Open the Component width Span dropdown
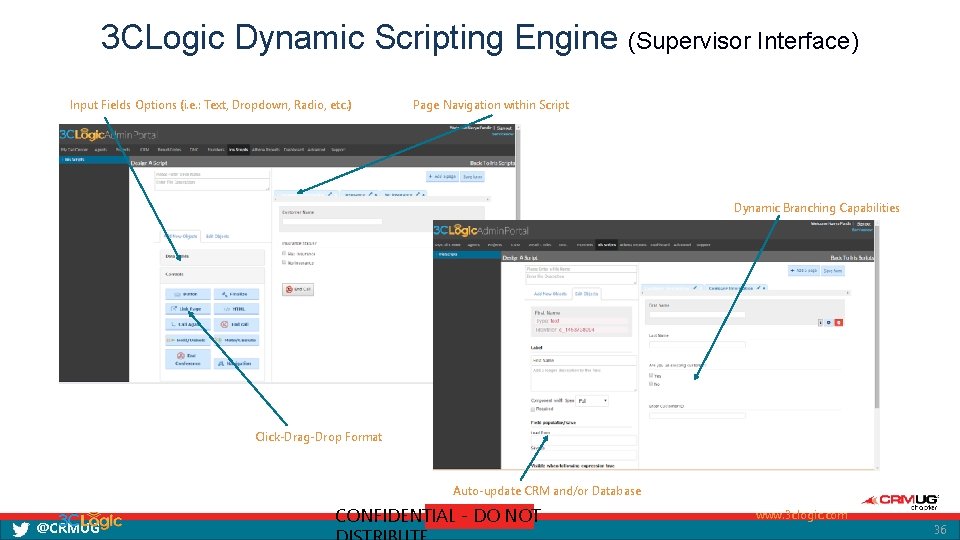960x540 pixels. click(592, 400)
